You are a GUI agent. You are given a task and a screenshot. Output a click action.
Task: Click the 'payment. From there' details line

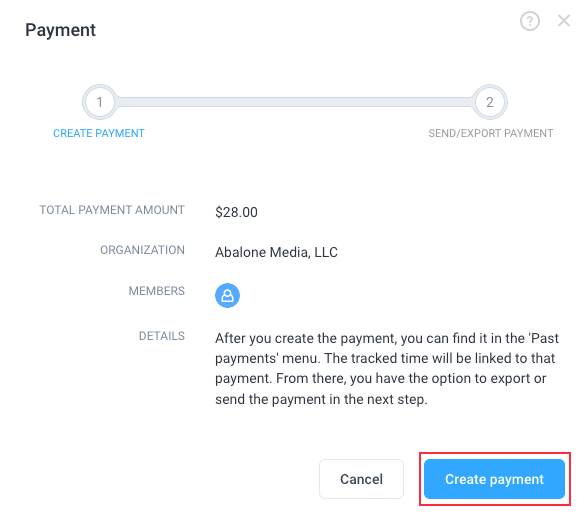click(x=380, y=379)
